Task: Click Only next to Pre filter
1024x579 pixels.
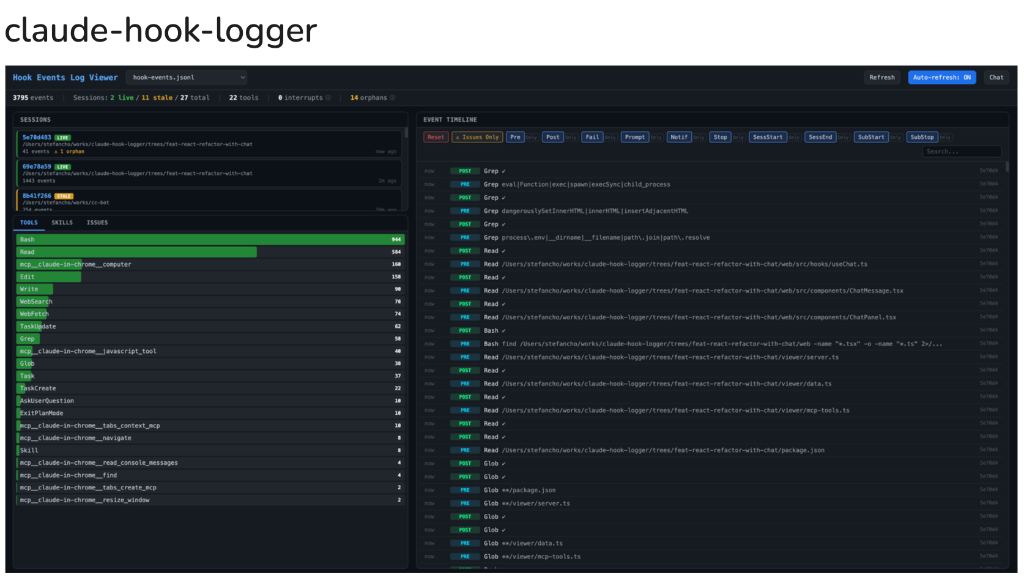Action: 531,138
